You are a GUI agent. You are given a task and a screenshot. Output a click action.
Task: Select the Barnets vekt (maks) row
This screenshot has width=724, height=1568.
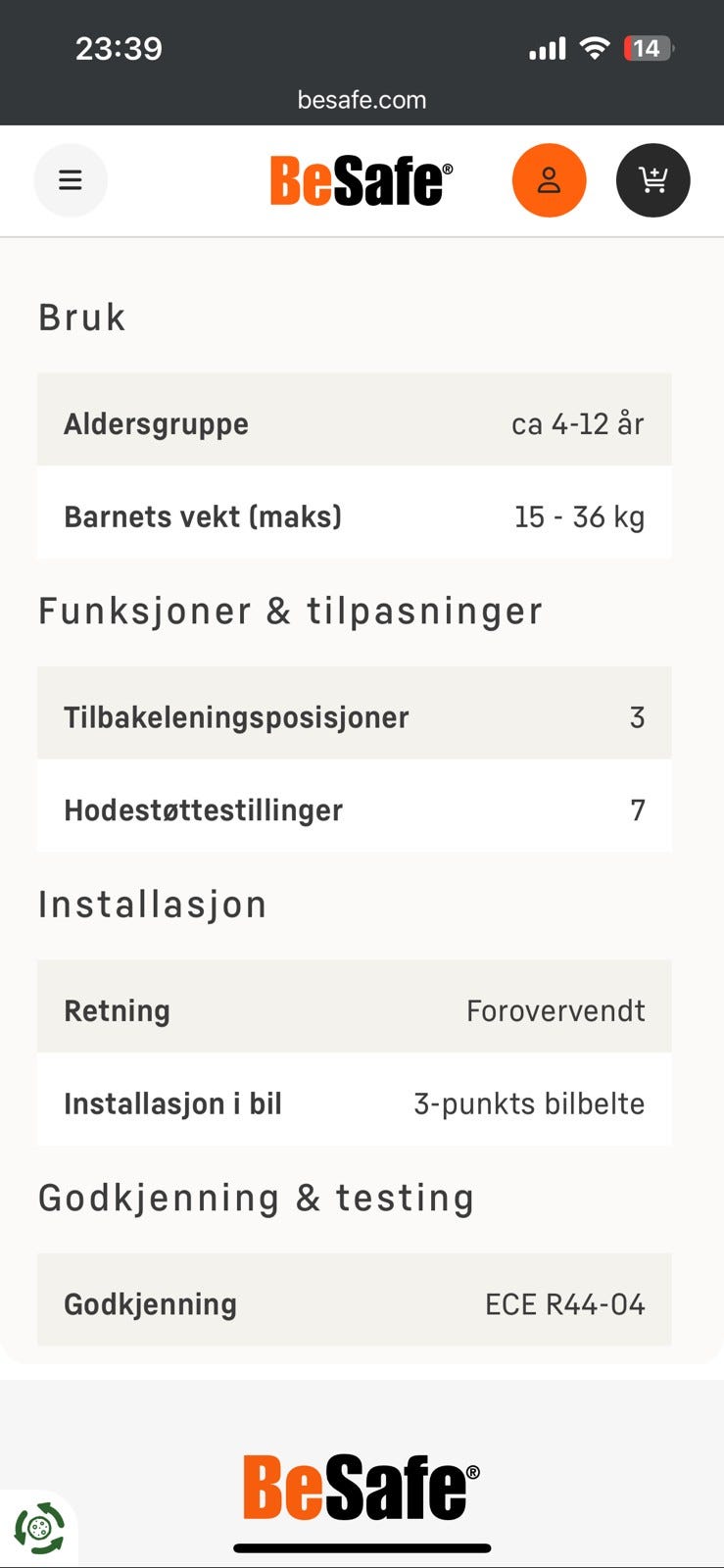click(354, 516)
